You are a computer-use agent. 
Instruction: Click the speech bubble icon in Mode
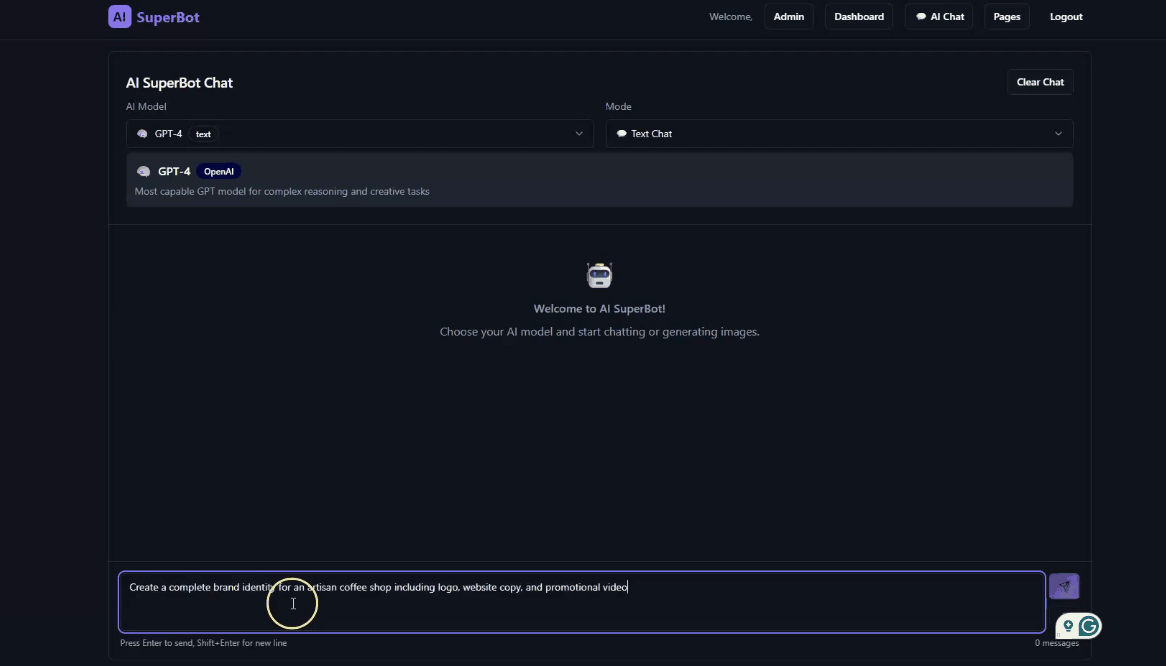pos(622,134)
